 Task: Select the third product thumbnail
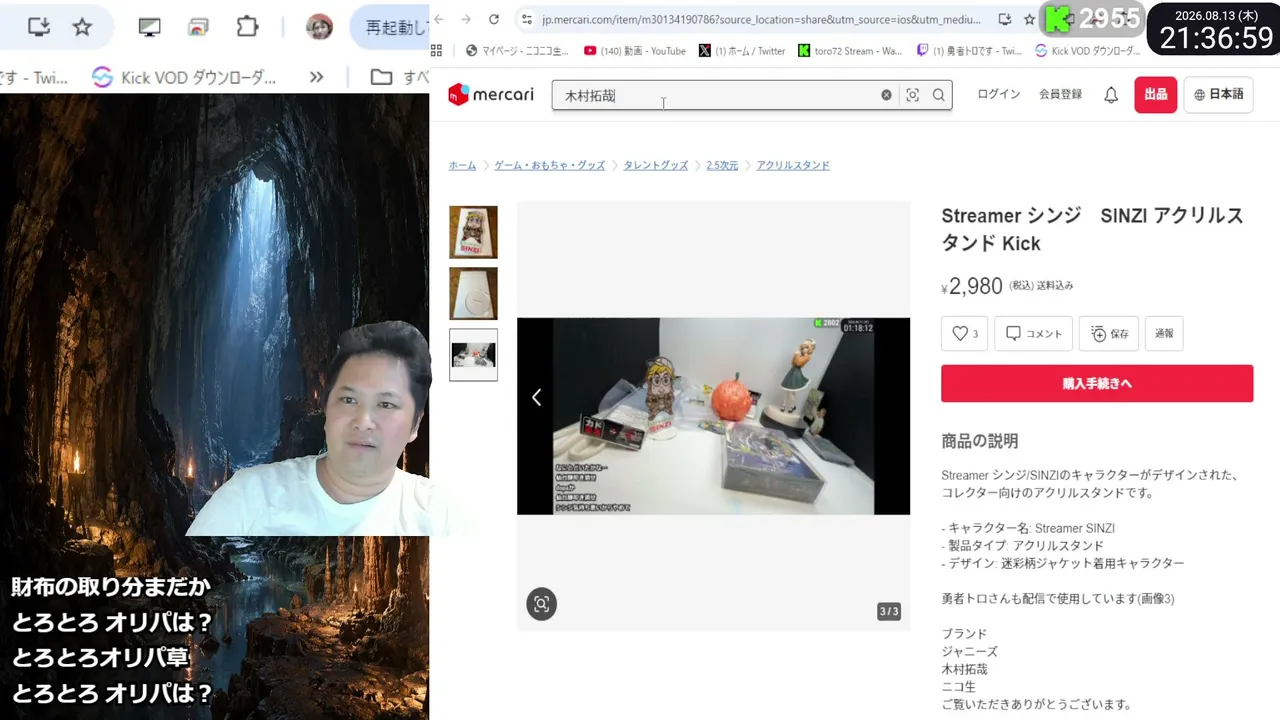click(473, 355)
